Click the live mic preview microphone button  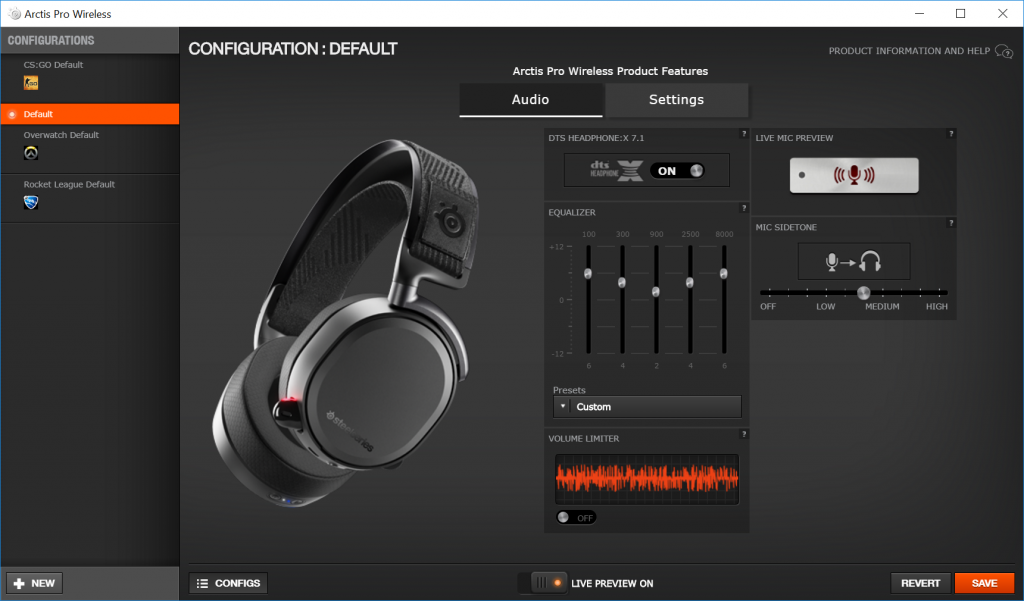(854, 175)
